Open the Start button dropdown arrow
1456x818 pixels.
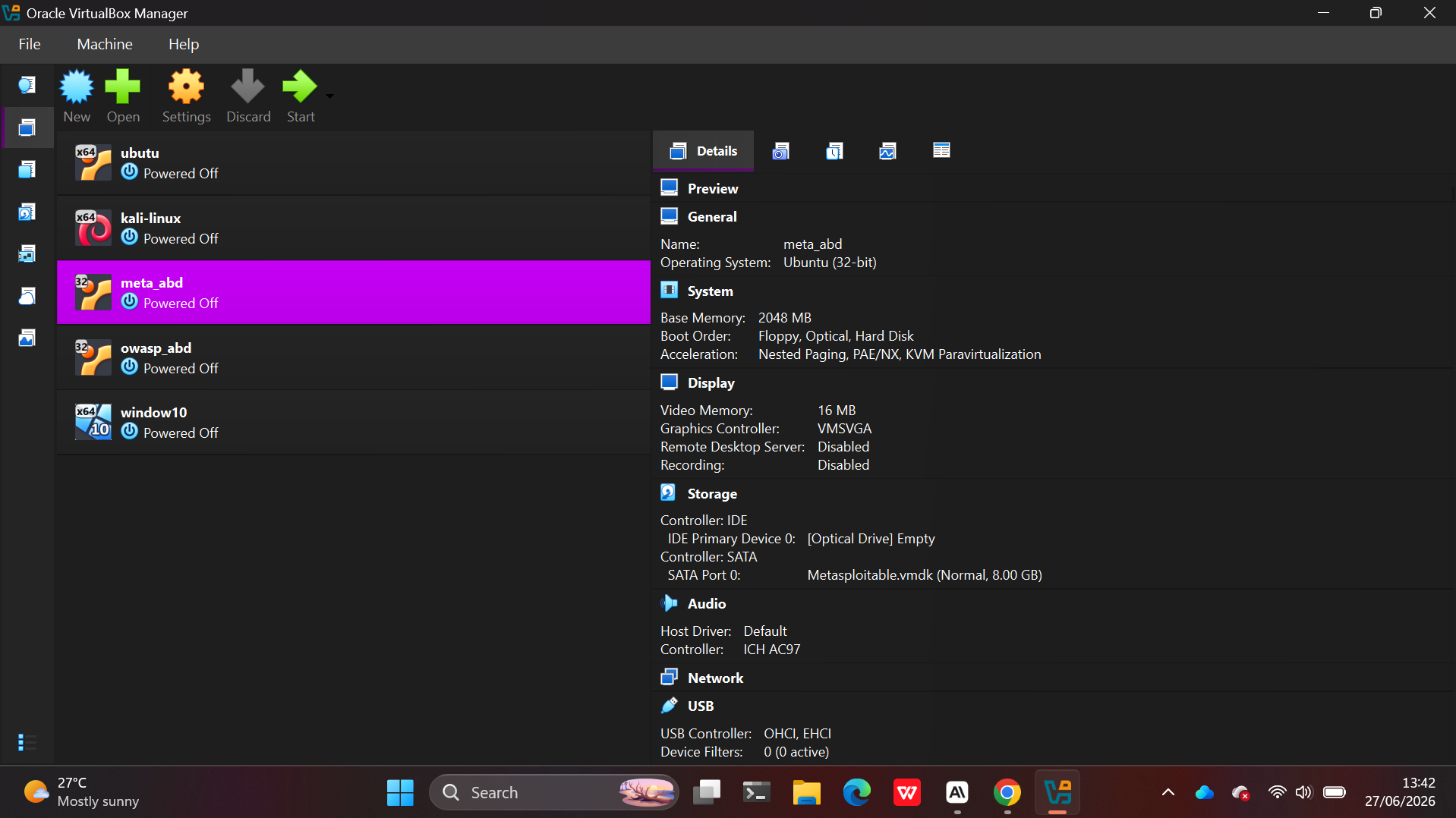click(x=329, y=96)
